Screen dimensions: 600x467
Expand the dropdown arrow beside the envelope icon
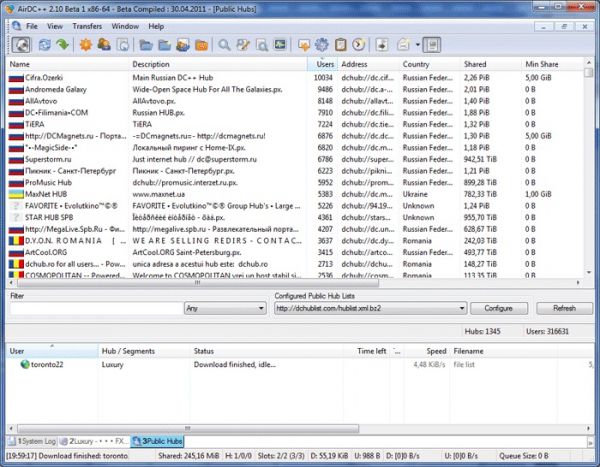tap(417, 44)
